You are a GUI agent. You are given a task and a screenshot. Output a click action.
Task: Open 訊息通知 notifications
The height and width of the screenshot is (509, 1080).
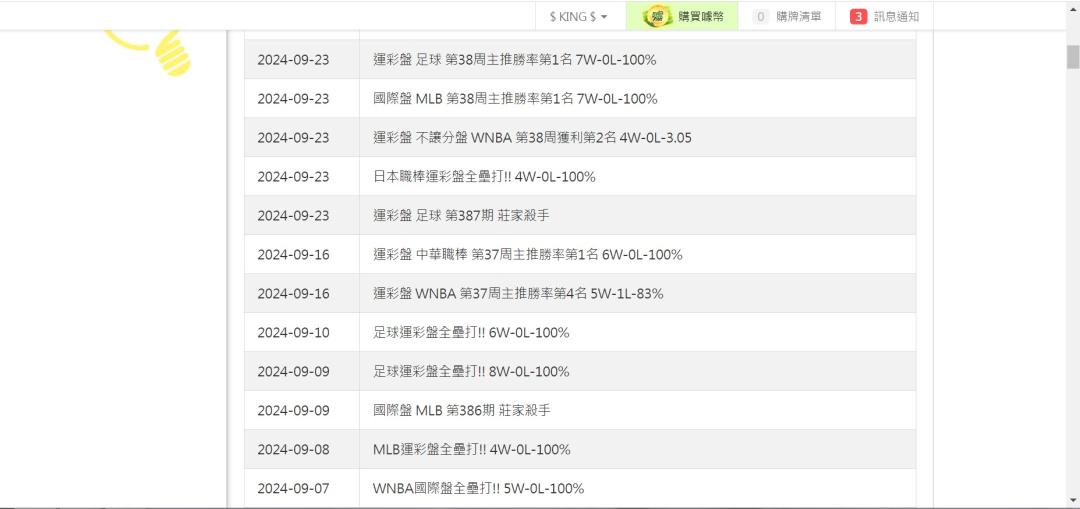coord(884,17)
